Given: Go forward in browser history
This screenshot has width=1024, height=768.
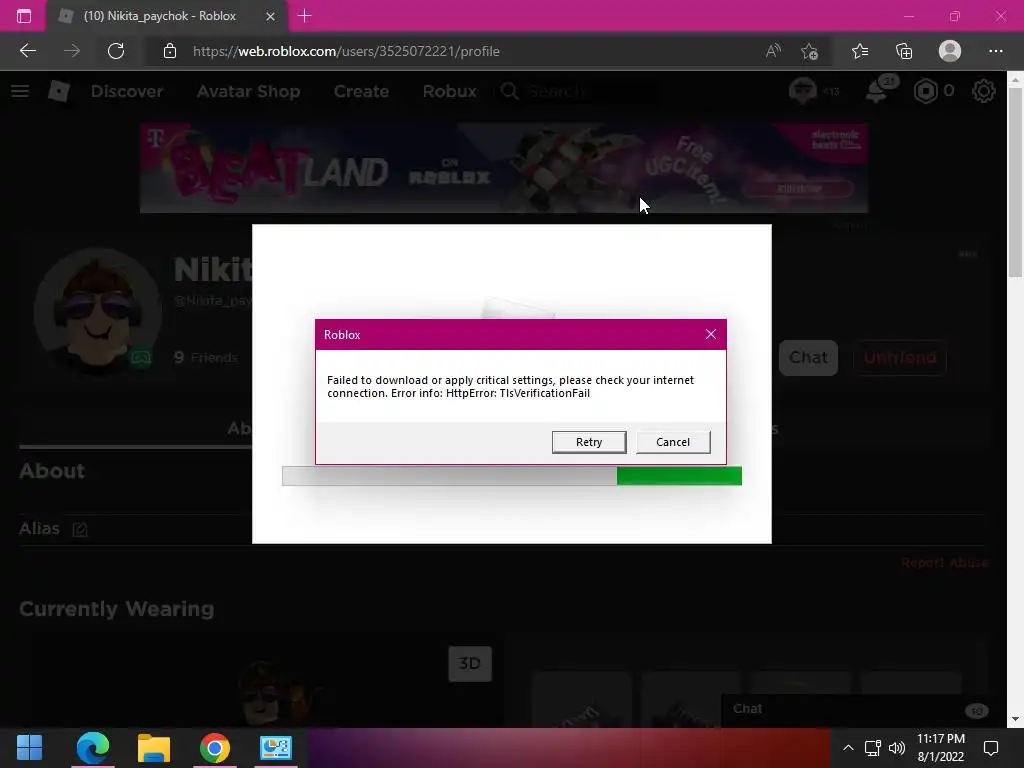Looking at the screenshot, I should coord(72,51).
